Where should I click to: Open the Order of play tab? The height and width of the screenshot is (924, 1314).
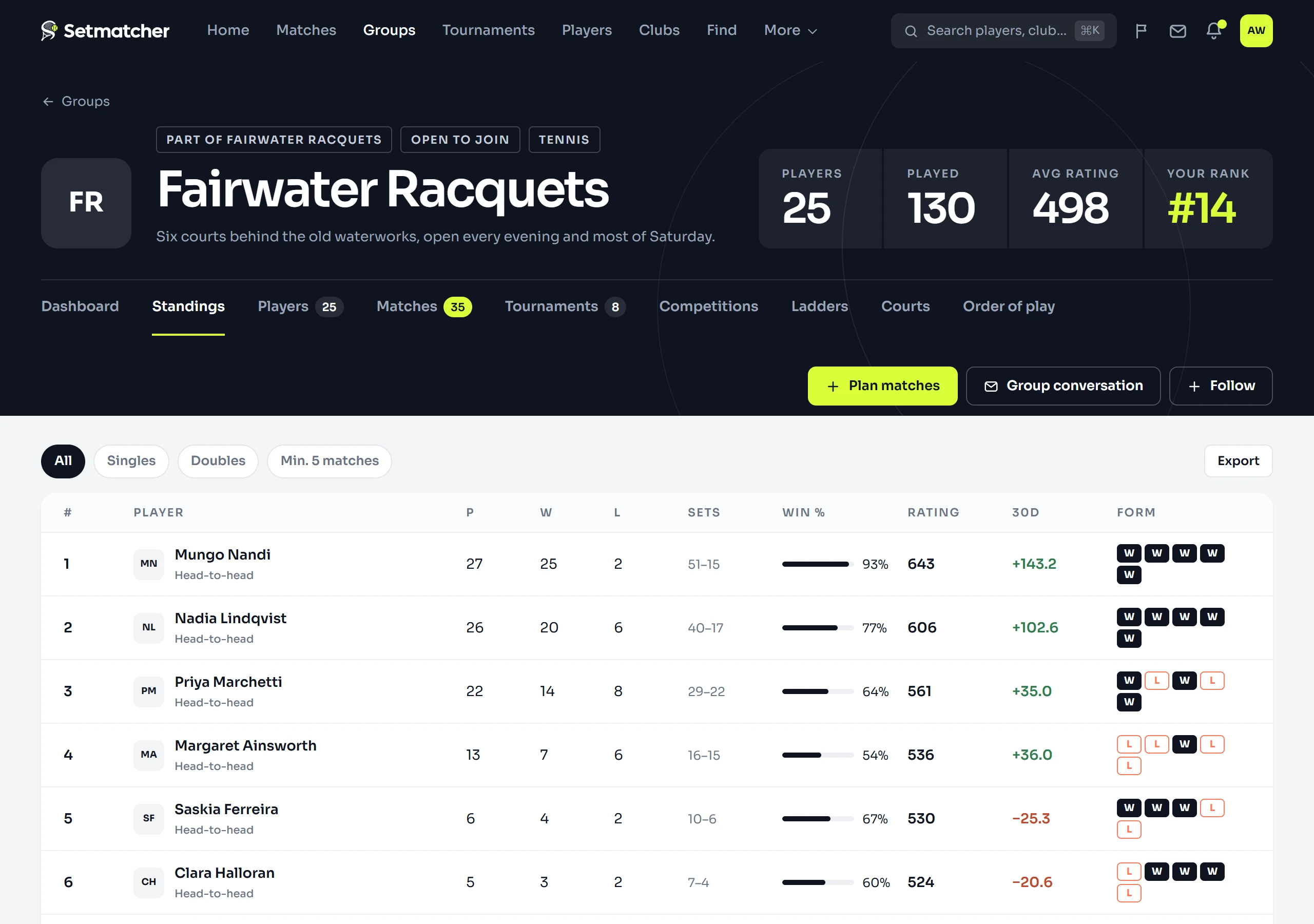(1009, 306)
